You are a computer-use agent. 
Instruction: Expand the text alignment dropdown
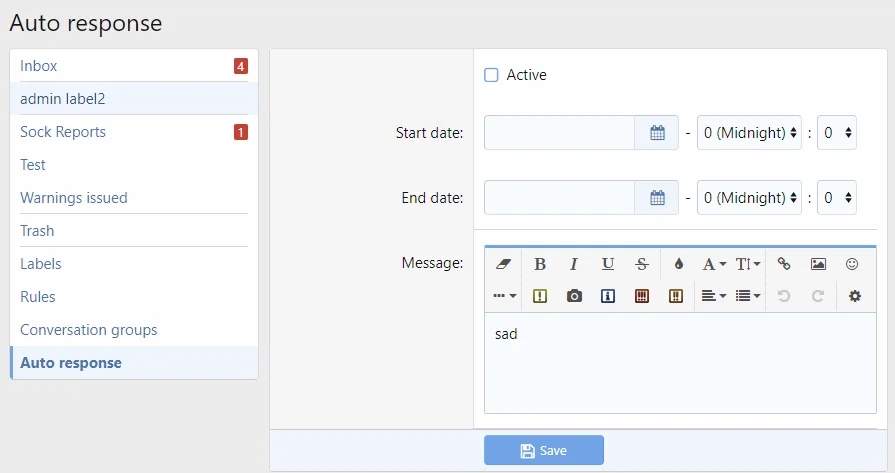(713, 296)
